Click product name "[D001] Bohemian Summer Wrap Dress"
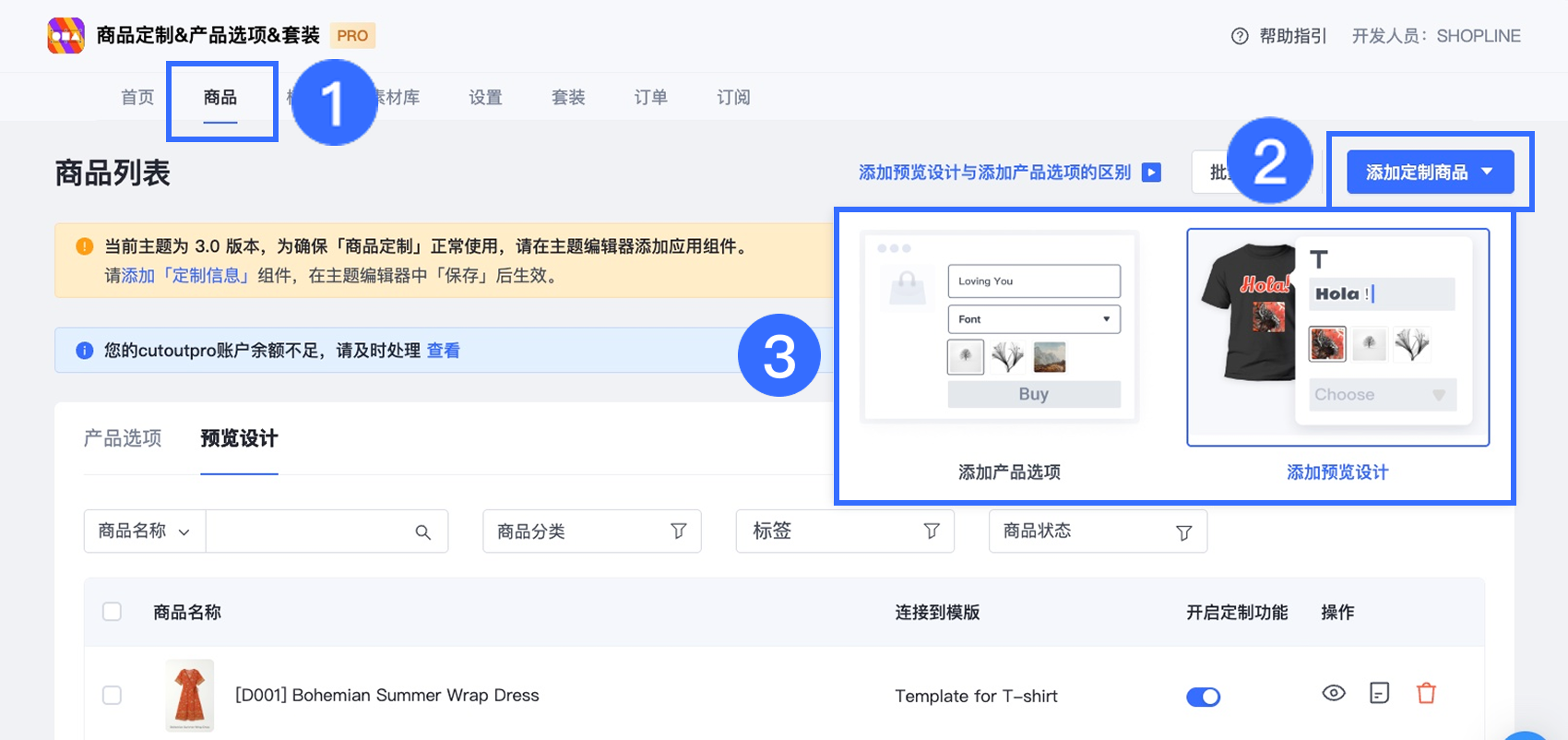Viewport: 1568px width, 740px height. [x=387, y=696]
